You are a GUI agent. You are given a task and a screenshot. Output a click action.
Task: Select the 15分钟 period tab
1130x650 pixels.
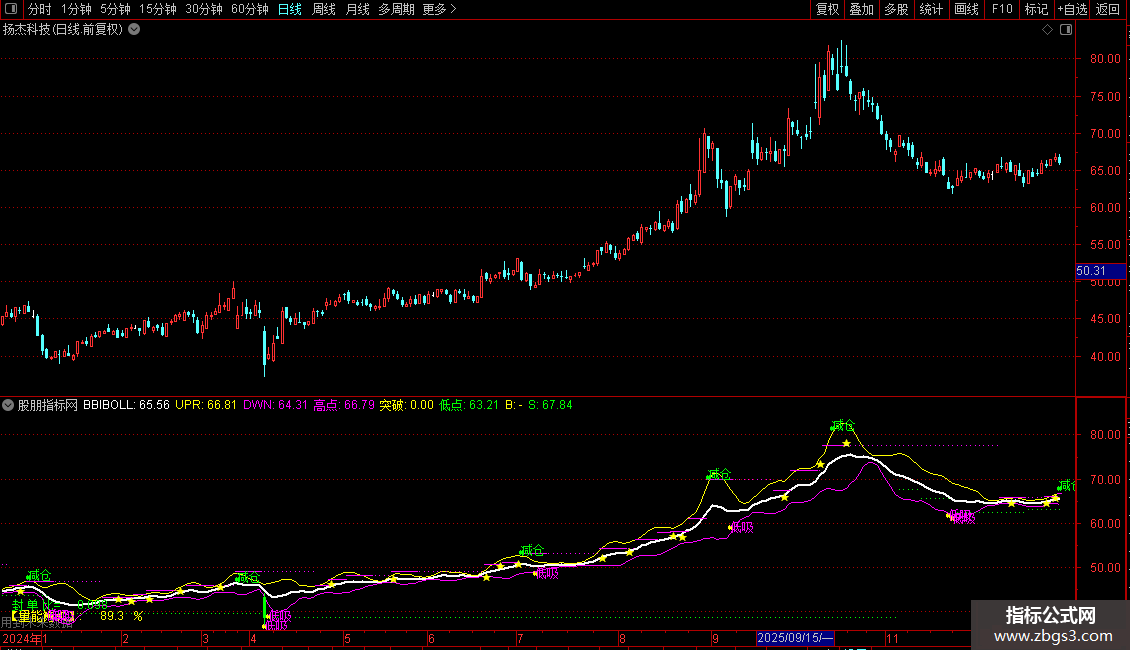(157, 9)
